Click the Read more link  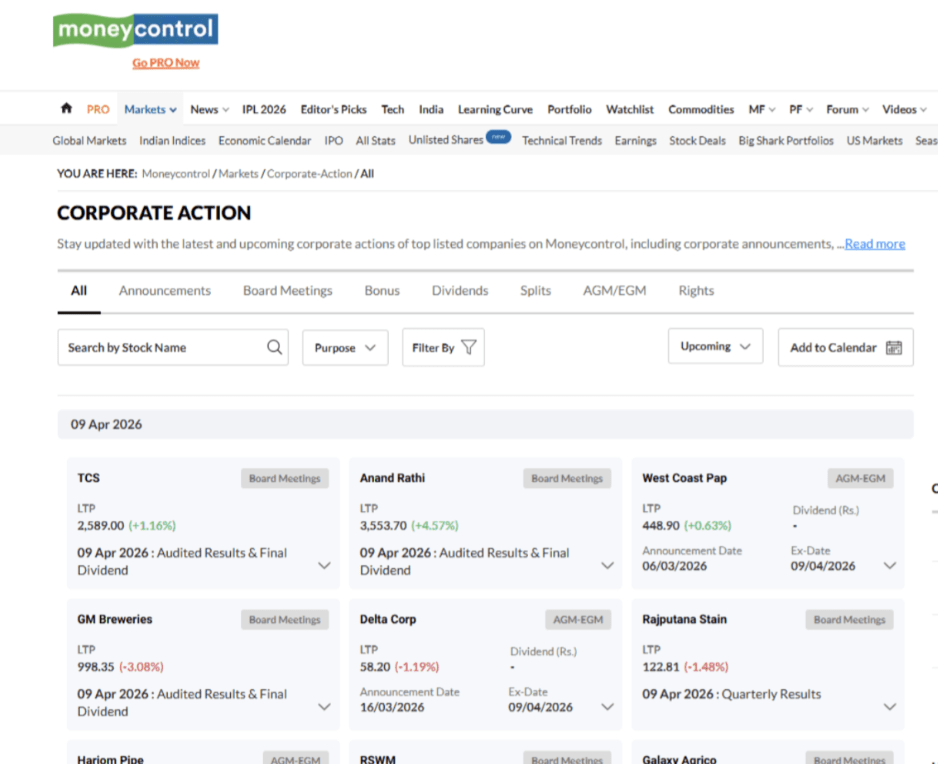(x=875, y=244)
